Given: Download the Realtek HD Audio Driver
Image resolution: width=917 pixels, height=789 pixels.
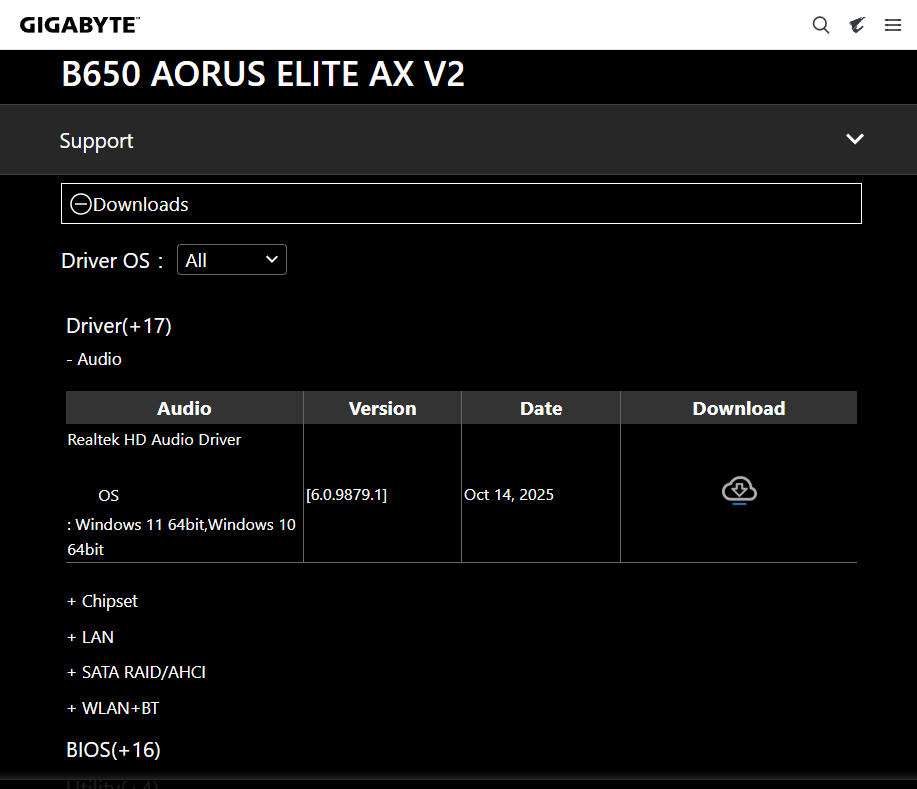Looking at the screenshot, I should pyautogui.click(x=739, y=490).
